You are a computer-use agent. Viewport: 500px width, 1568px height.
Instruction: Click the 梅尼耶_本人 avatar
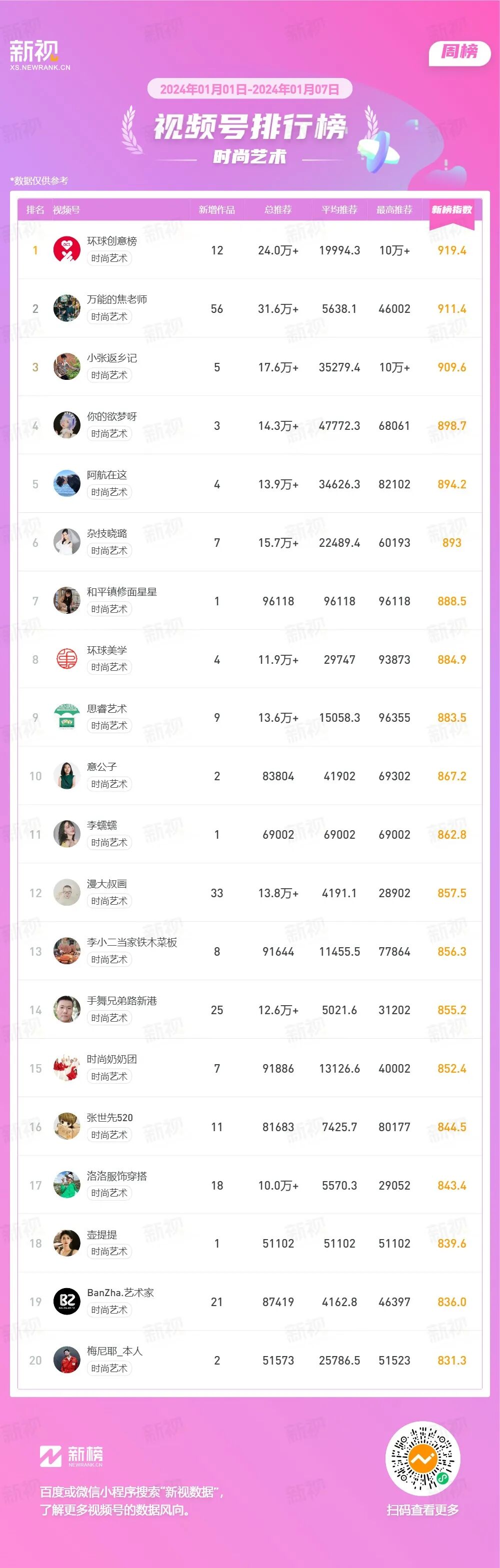67,1361
